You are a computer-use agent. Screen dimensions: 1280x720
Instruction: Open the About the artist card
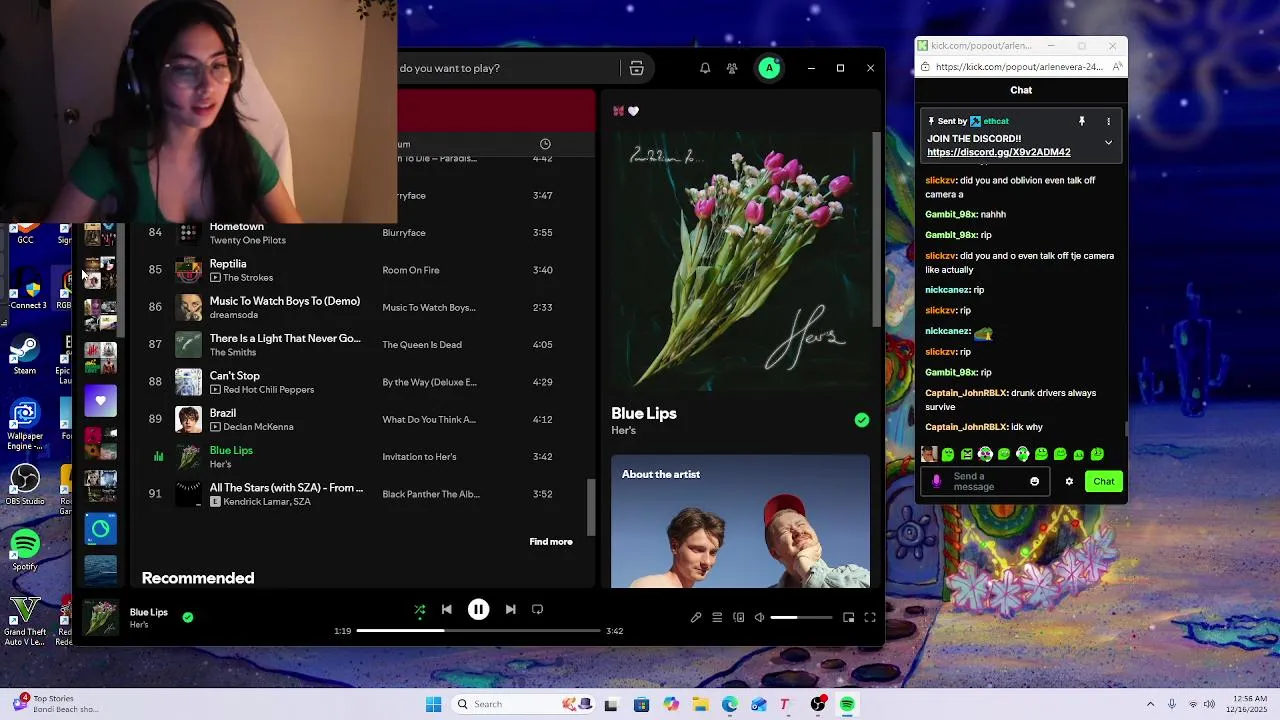[741, 522]
